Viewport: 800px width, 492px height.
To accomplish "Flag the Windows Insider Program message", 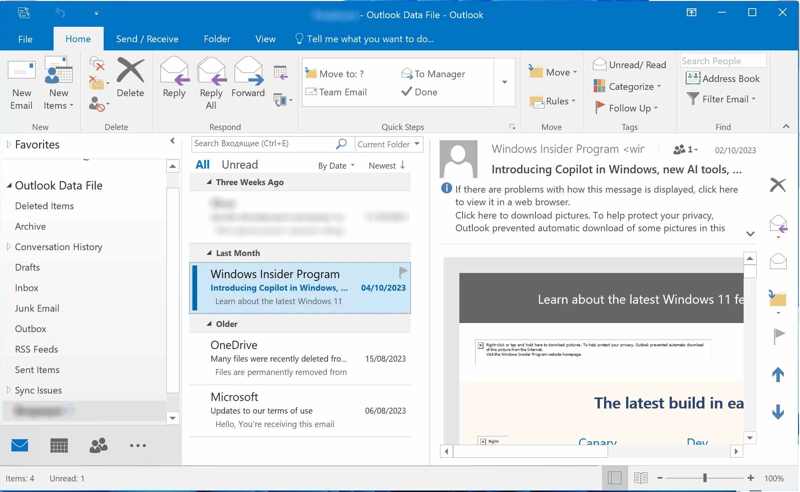I will [x=403, y=272].
